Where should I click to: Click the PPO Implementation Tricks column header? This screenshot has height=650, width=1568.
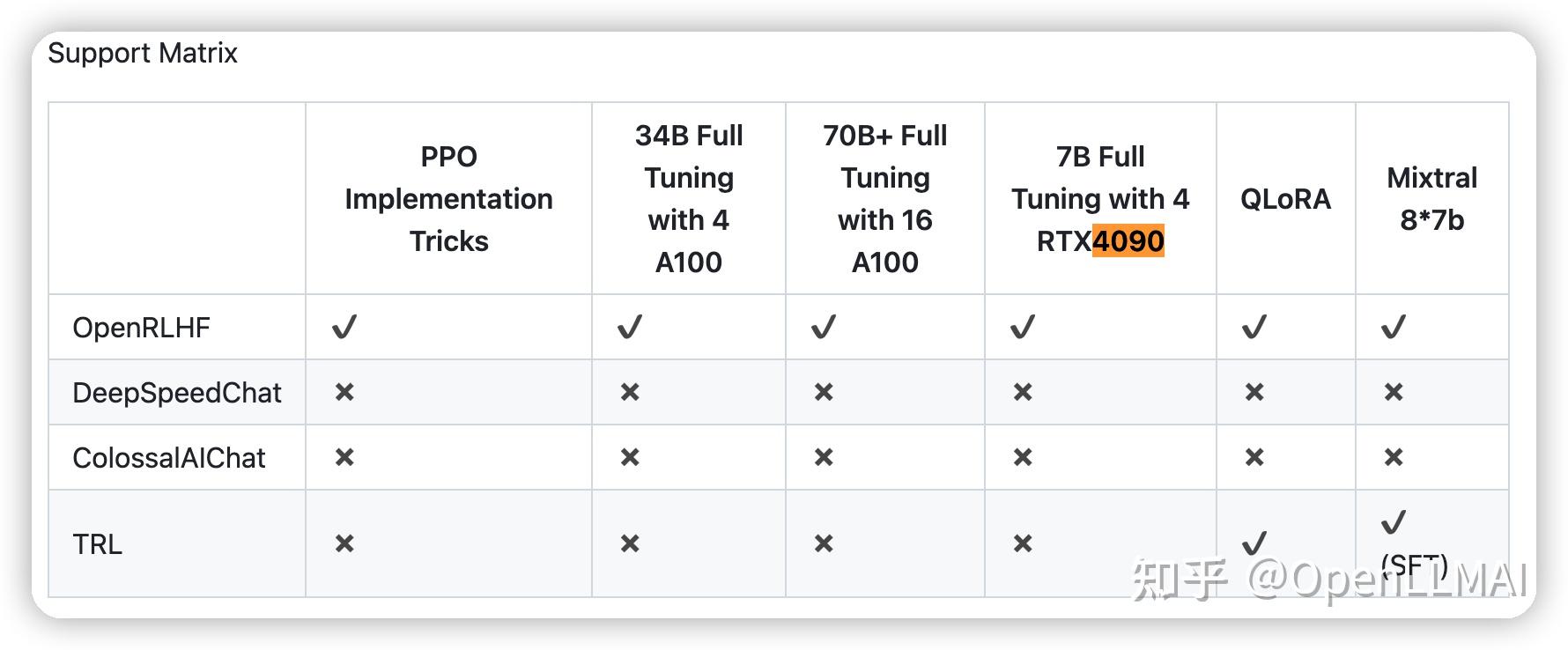[x=448, y=199]
